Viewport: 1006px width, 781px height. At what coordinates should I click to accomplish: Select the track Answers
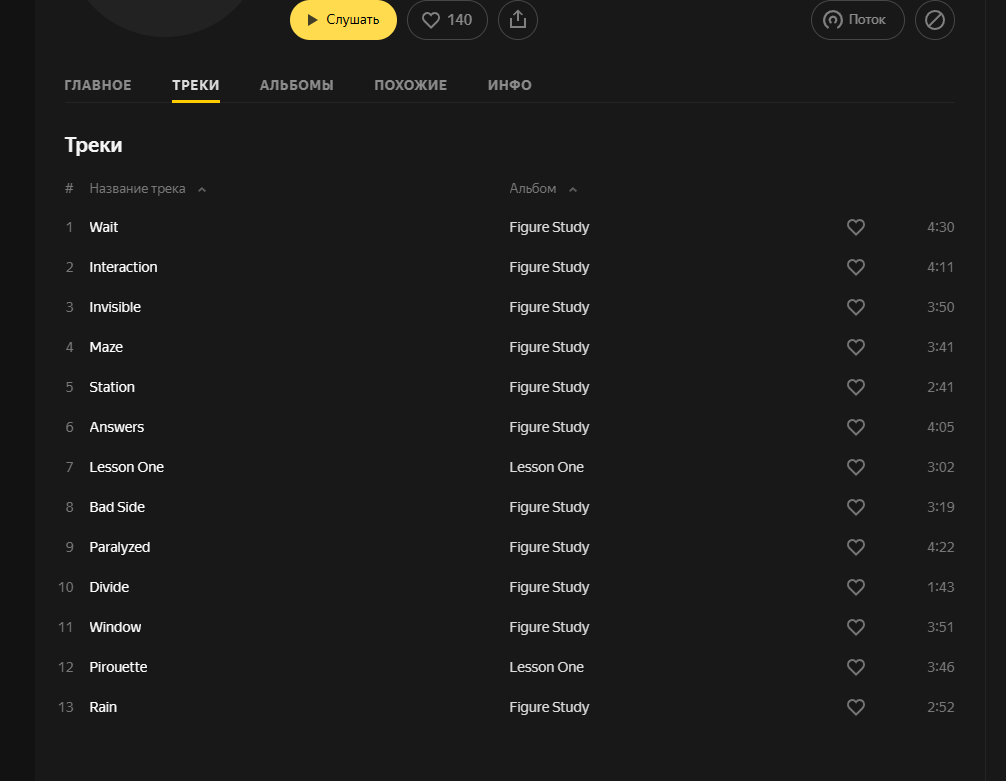(116, 427)
